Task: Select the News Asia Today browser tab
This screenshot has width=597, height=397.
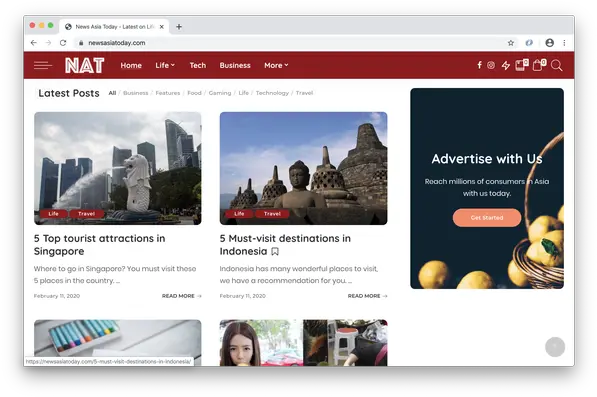Action: point(114,27)
